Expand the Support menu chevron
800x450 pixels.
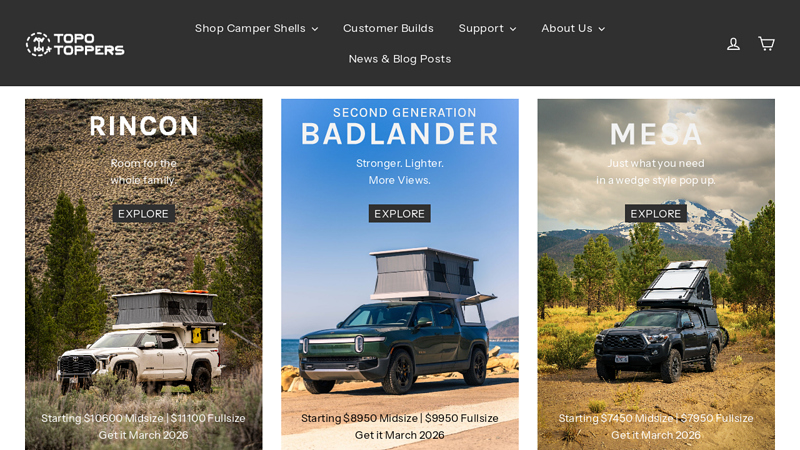click(x=513, y=29)
